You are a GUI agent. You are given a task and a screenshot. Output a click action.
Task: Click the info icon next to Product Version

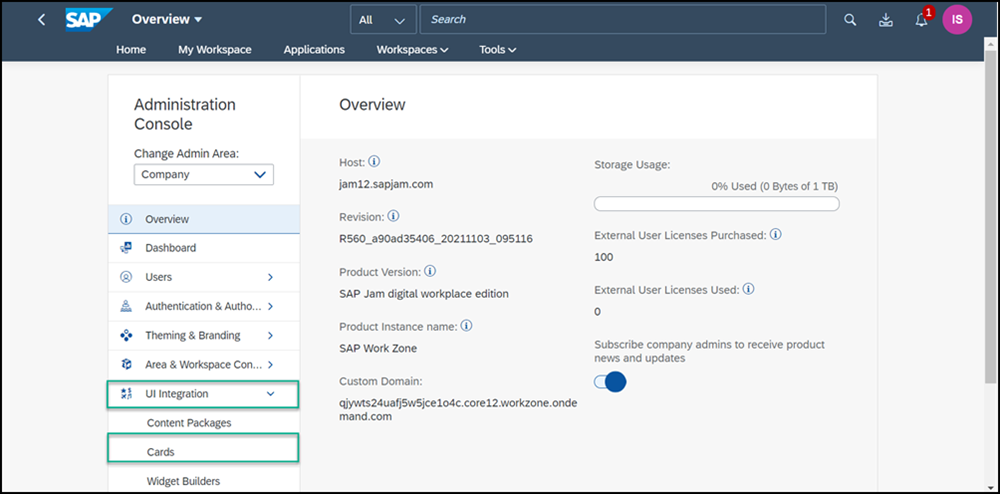pos(430,272)
